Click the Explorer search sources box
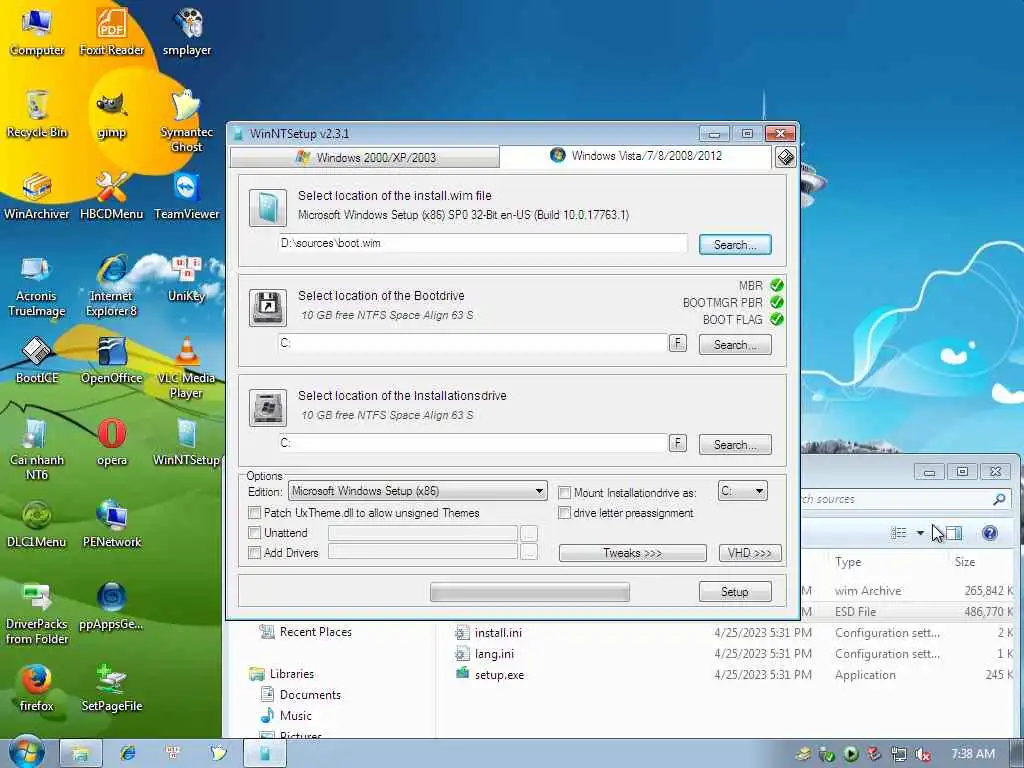The height and width of the screenshot is (768, 1024). (904, 499)
